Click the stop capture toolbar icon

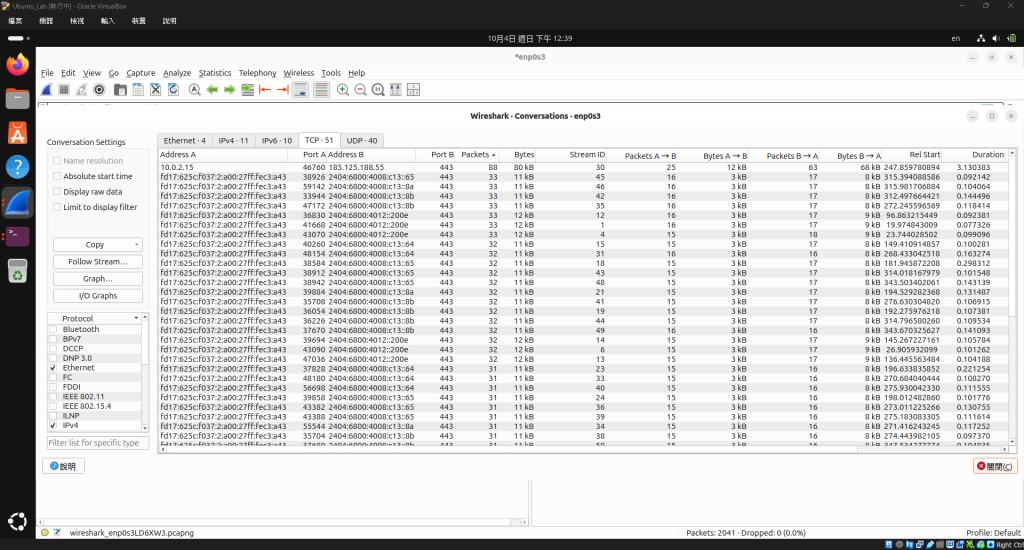pyautogui.click(x=64, y=89)
